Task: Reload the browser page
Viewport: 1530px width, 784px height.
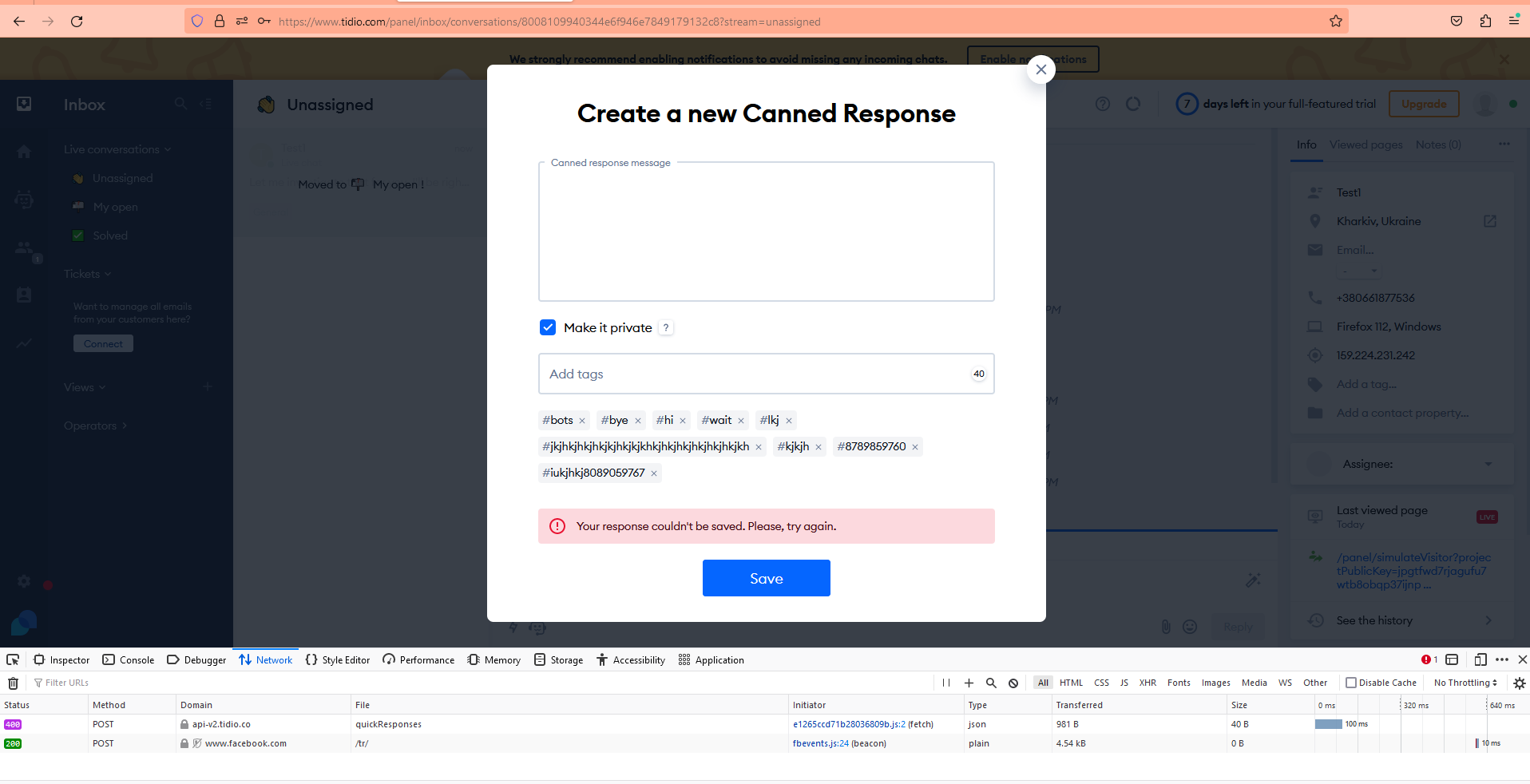Action: [x=77, y=22]
